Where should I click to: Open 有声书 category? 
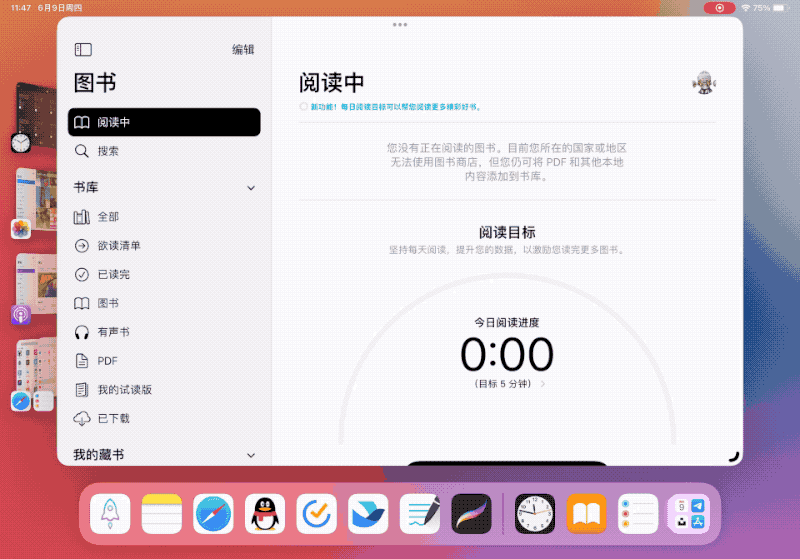164,332
